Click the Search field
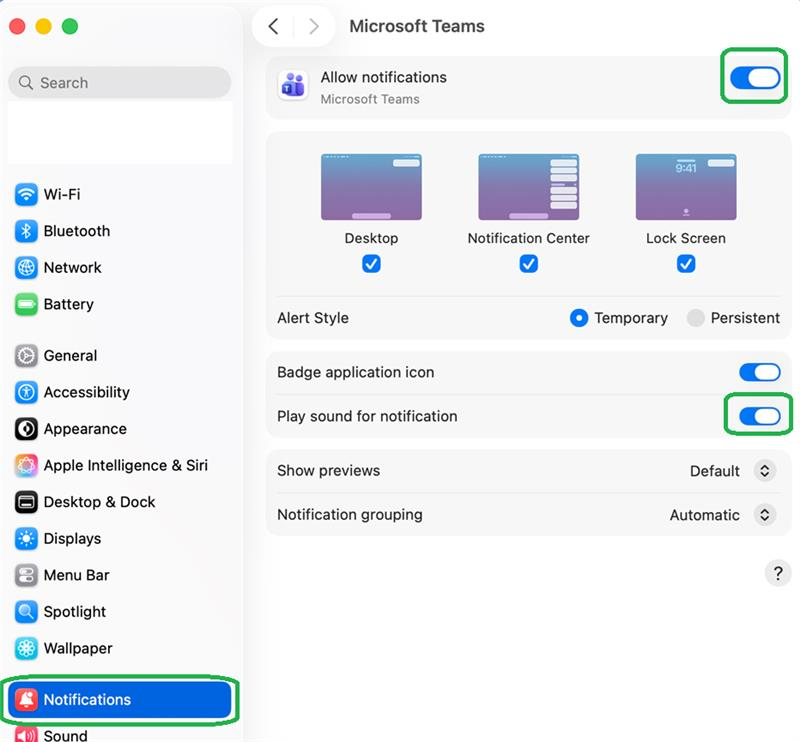This screenshot has height=742, width=800. click(x=120, y=82)
